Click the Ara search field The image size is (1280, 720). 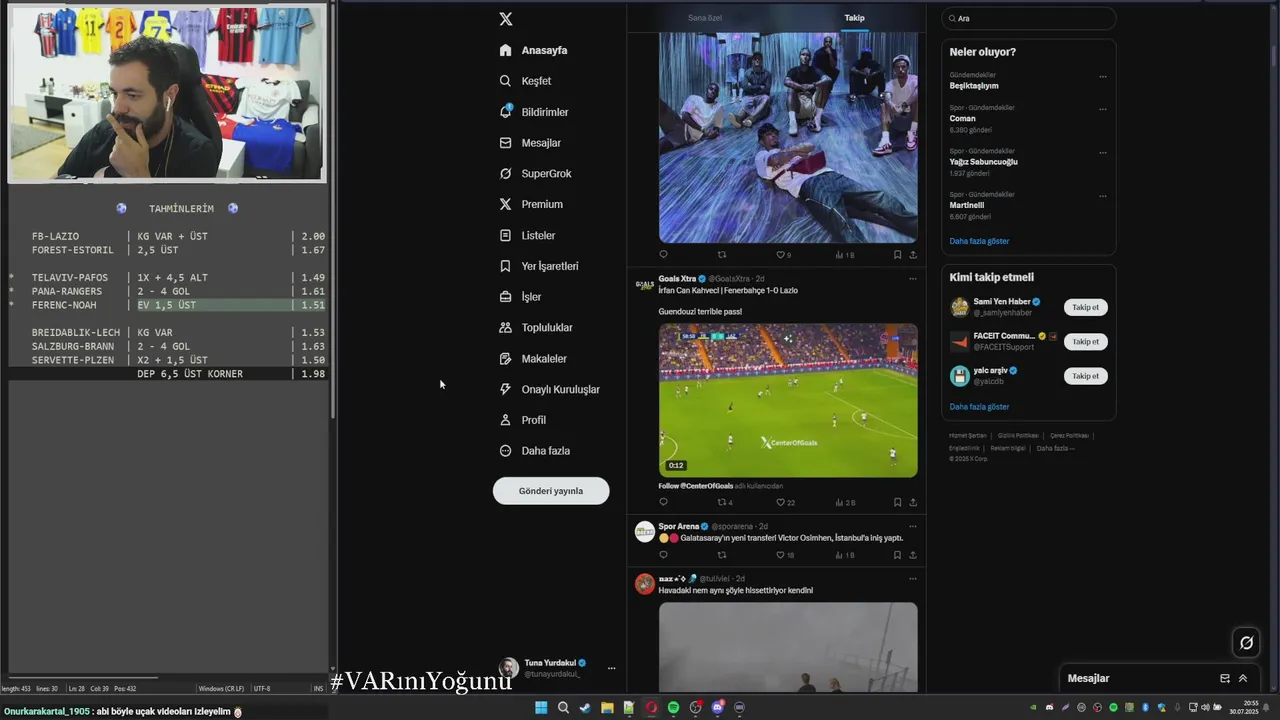click(1029, 18)
